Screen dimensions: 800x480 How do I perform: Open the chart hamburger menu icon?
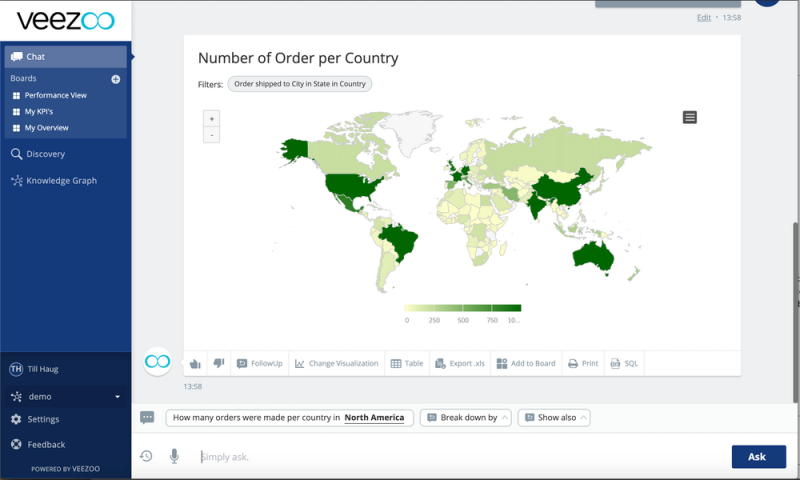[x=689, y=118]
